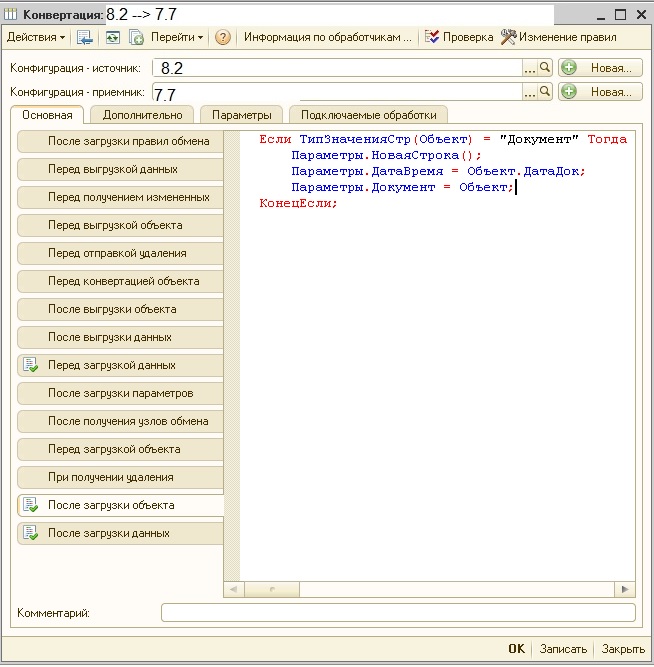Click the Закрыть button
The height and width of the screenshot is (667, 654).
[x=623, y=649]
